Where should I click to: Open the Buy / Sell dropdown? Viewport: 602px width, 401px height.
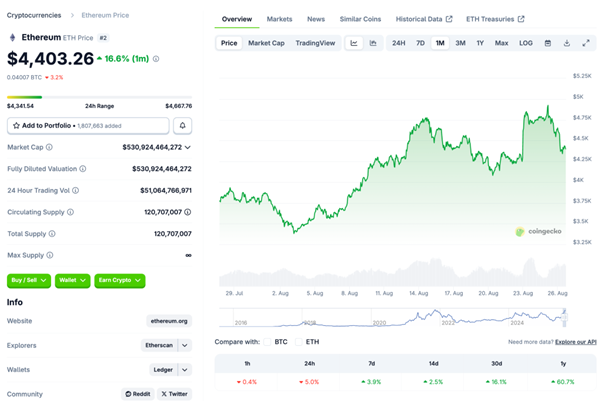coord(29,280)
